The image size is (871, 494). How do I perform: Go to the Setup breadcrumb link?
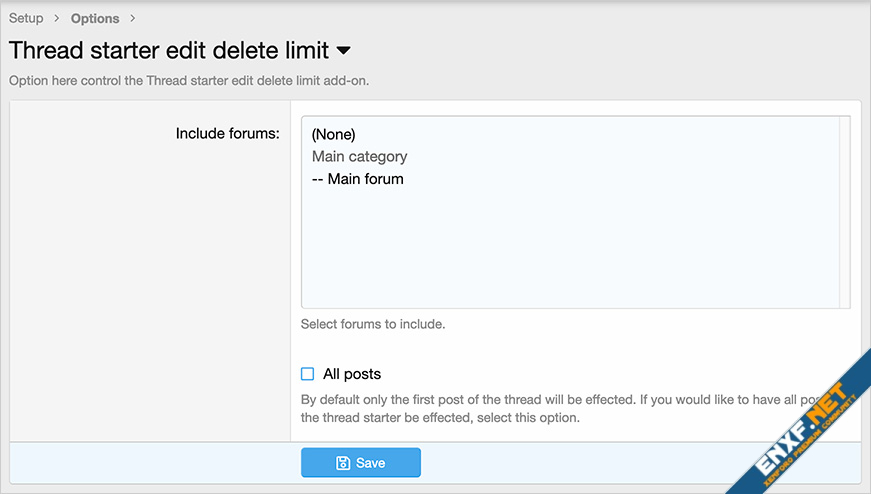(x=26, y=18)
